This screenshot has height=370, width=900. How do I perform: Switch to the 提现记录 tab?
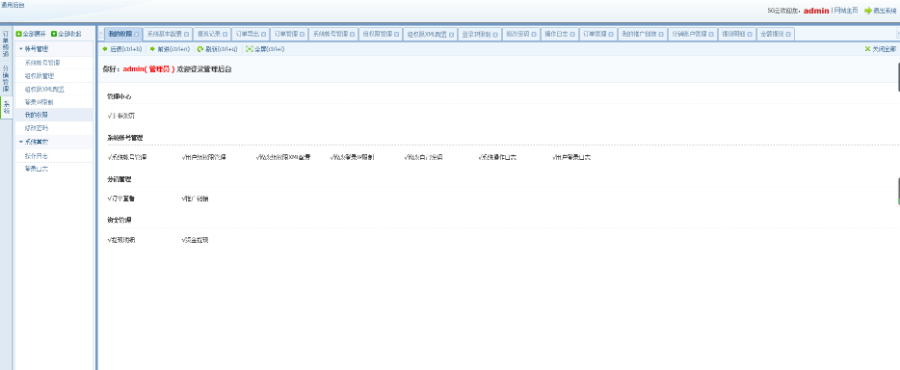coord(212,34)
